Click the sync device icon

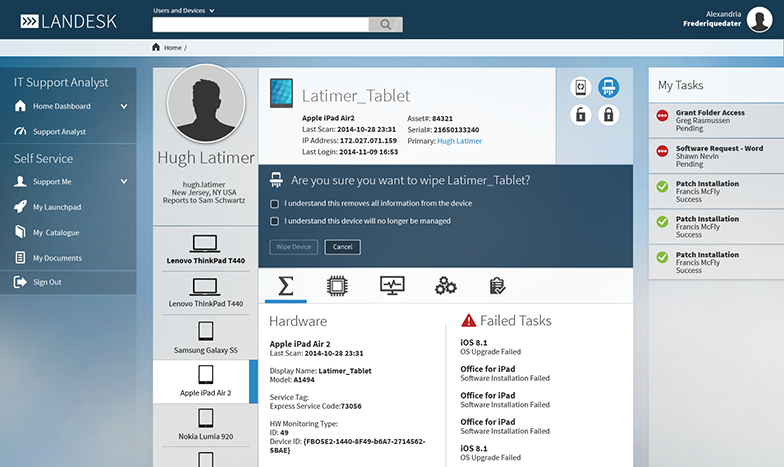tap(580, 88)
